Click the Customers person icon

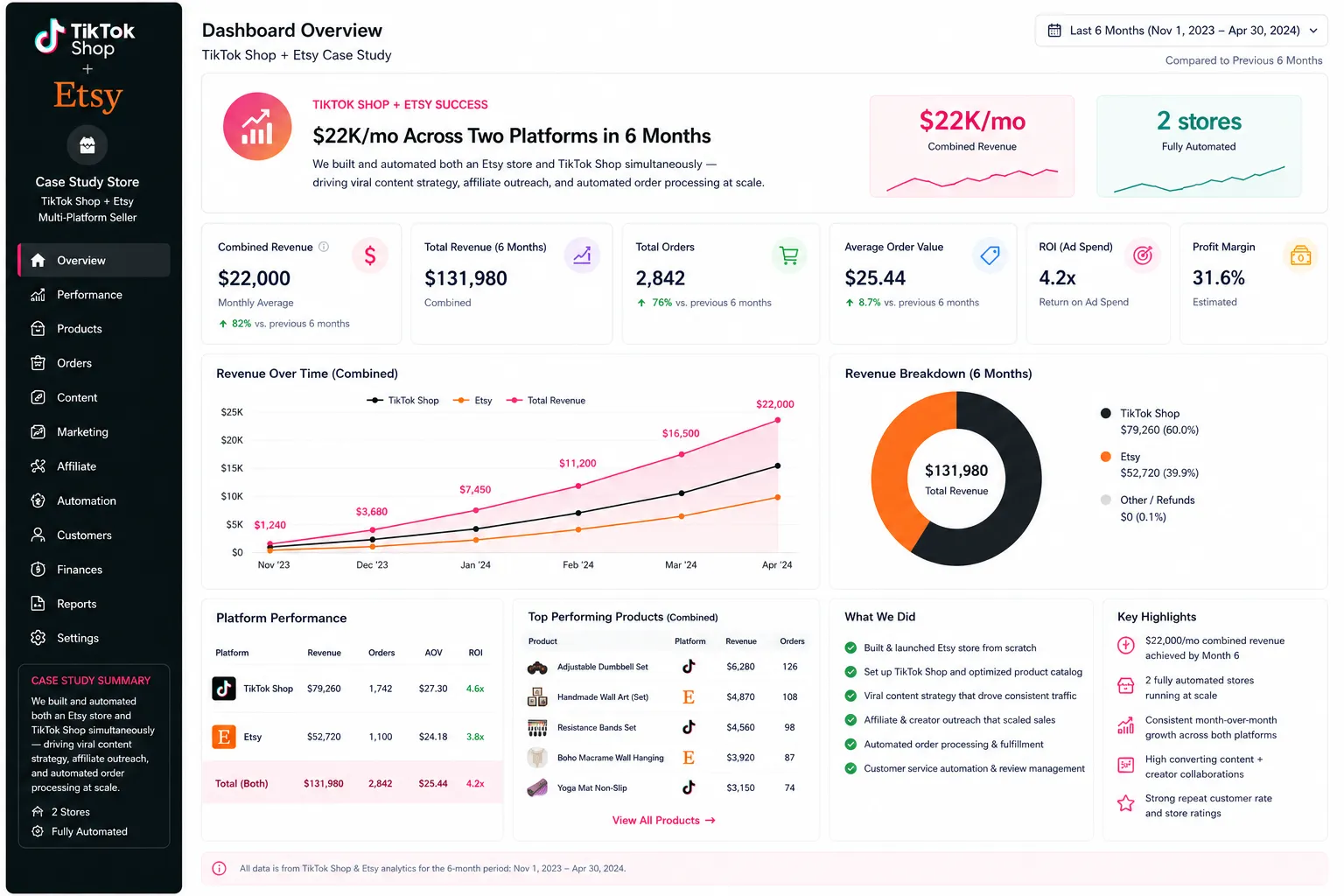[38, 535]
